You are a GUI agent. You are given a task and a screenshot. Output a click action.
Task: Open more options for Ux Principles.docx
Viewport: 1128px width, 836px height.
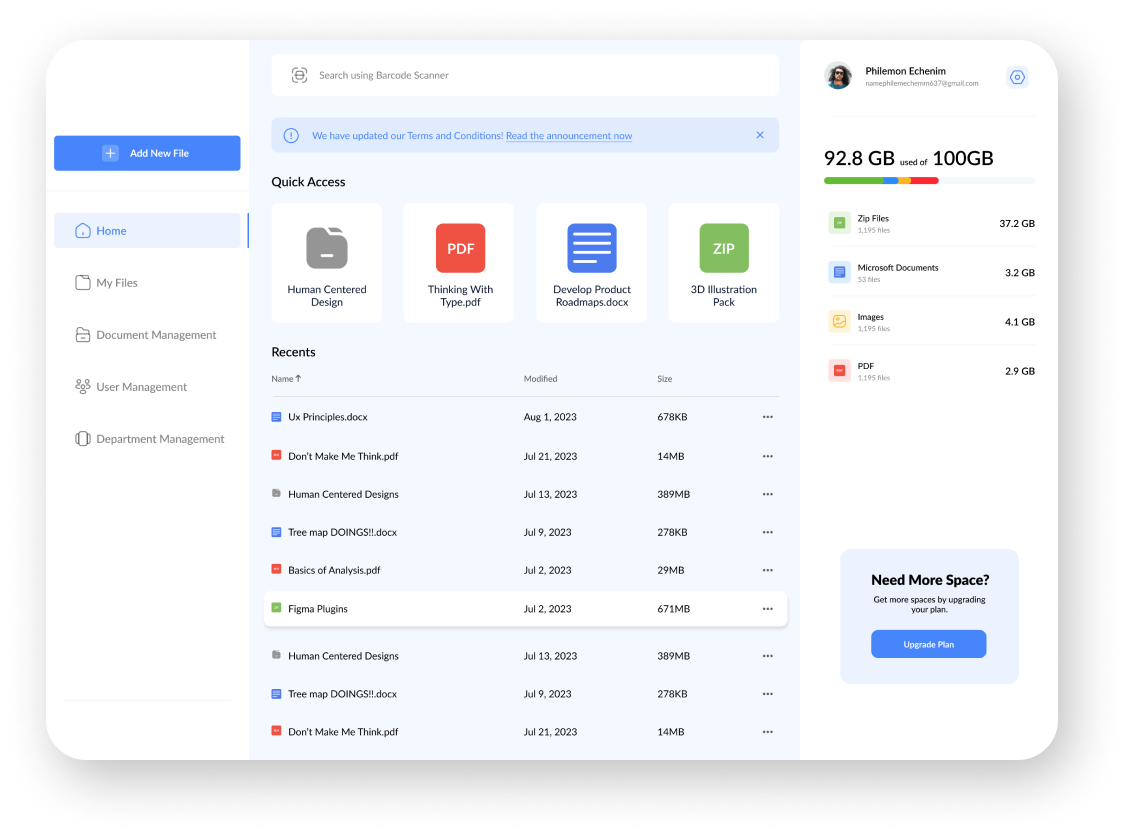pyautogui.click(x=767, y=417)
